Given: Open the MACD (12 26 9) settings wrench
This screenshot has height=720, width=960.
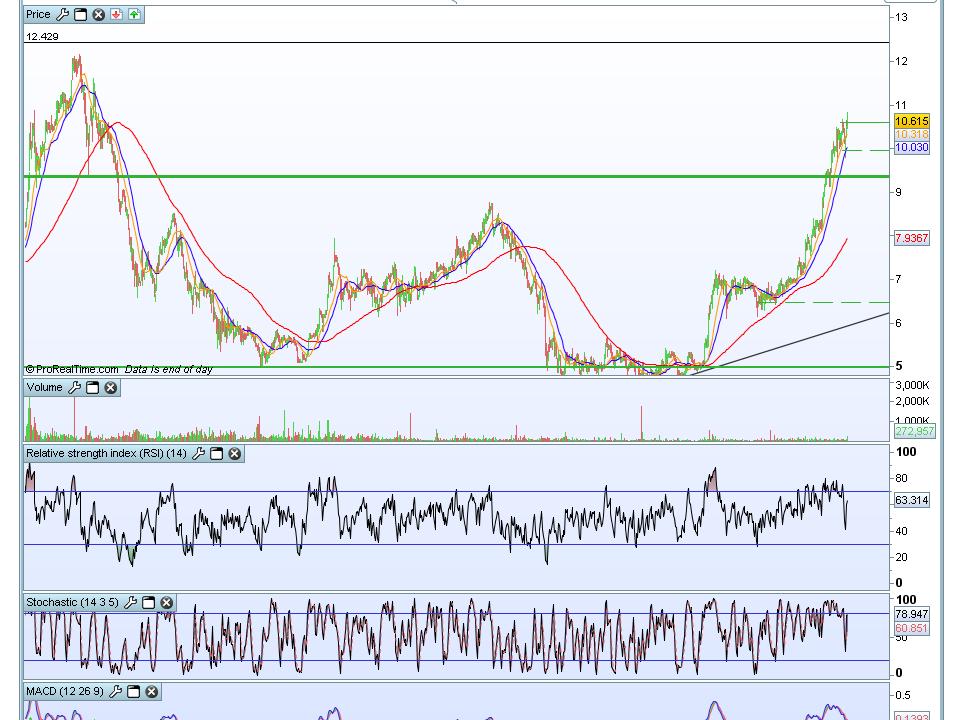Looking at the screenshot, I should pos(115,692).
